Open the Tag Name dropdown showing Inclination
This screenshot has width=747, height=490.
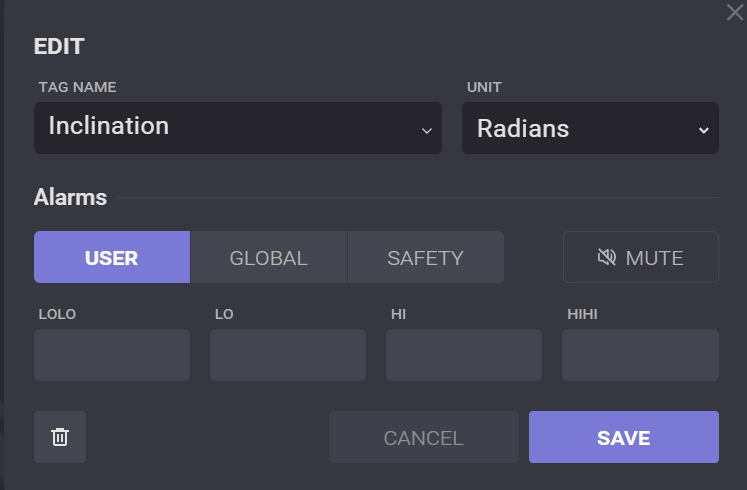click(237, 128)
